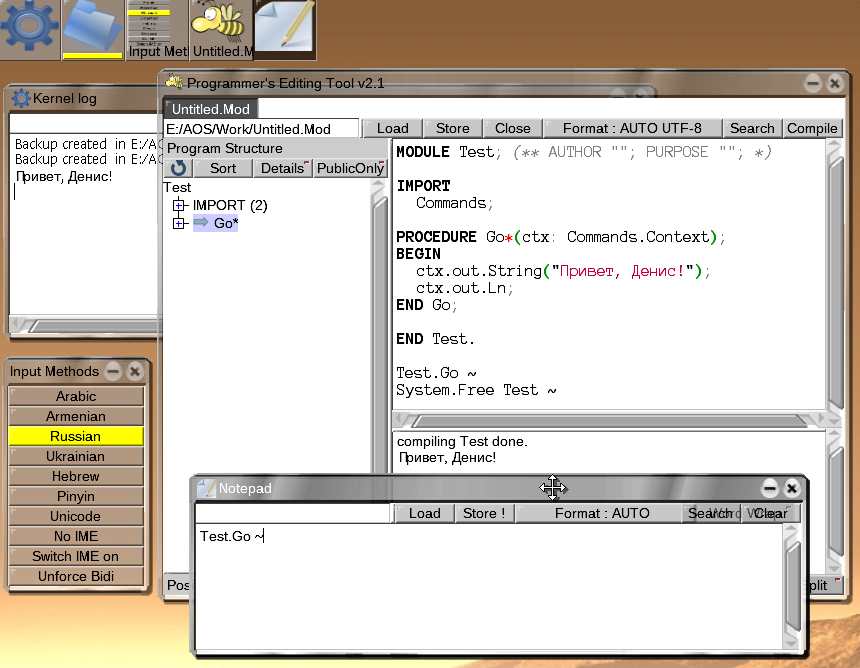Open the notepad pencil icon in the taskbar
The height and width of the screenshot is (668, 860).
(x=283, y=28)
